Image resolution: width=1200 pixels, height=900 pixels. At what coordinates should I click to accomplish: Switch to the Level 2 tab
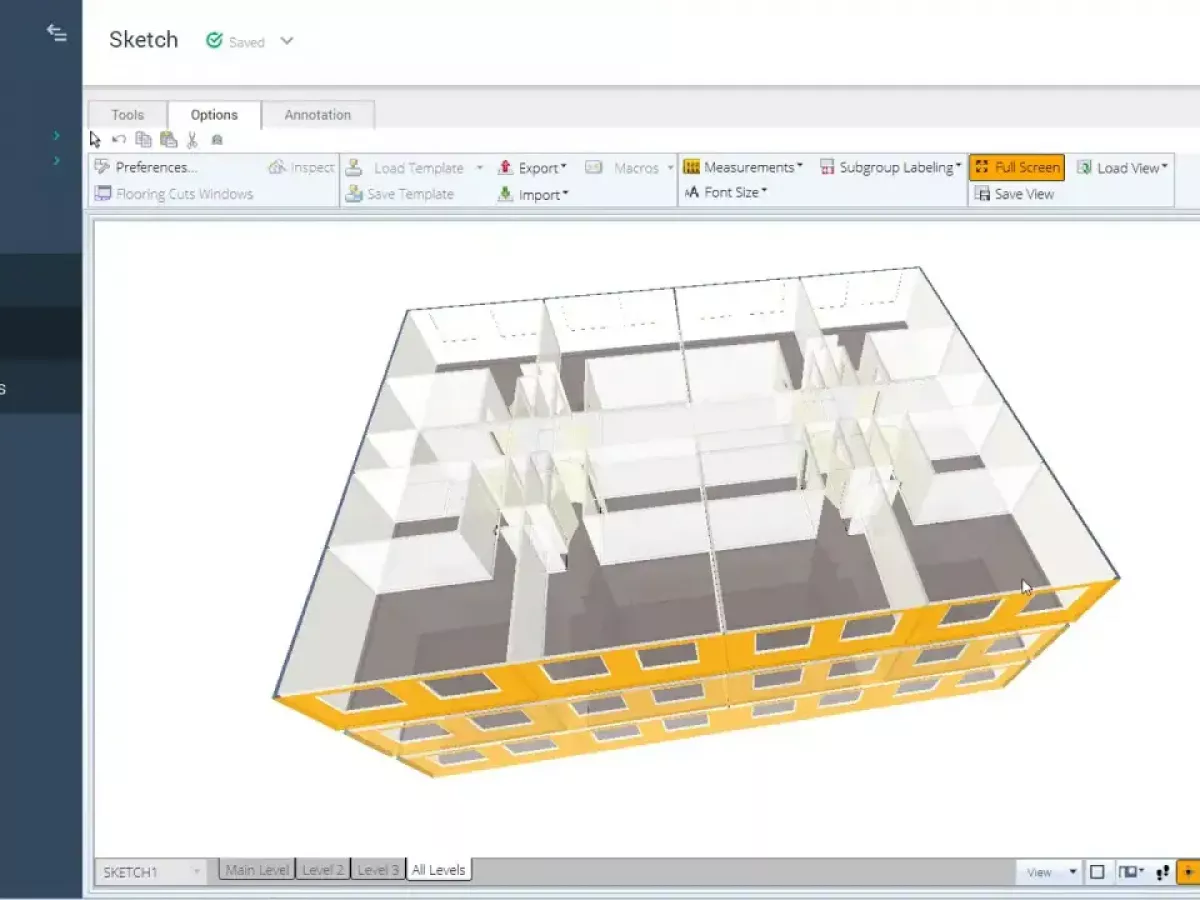(x=323, y=870)
